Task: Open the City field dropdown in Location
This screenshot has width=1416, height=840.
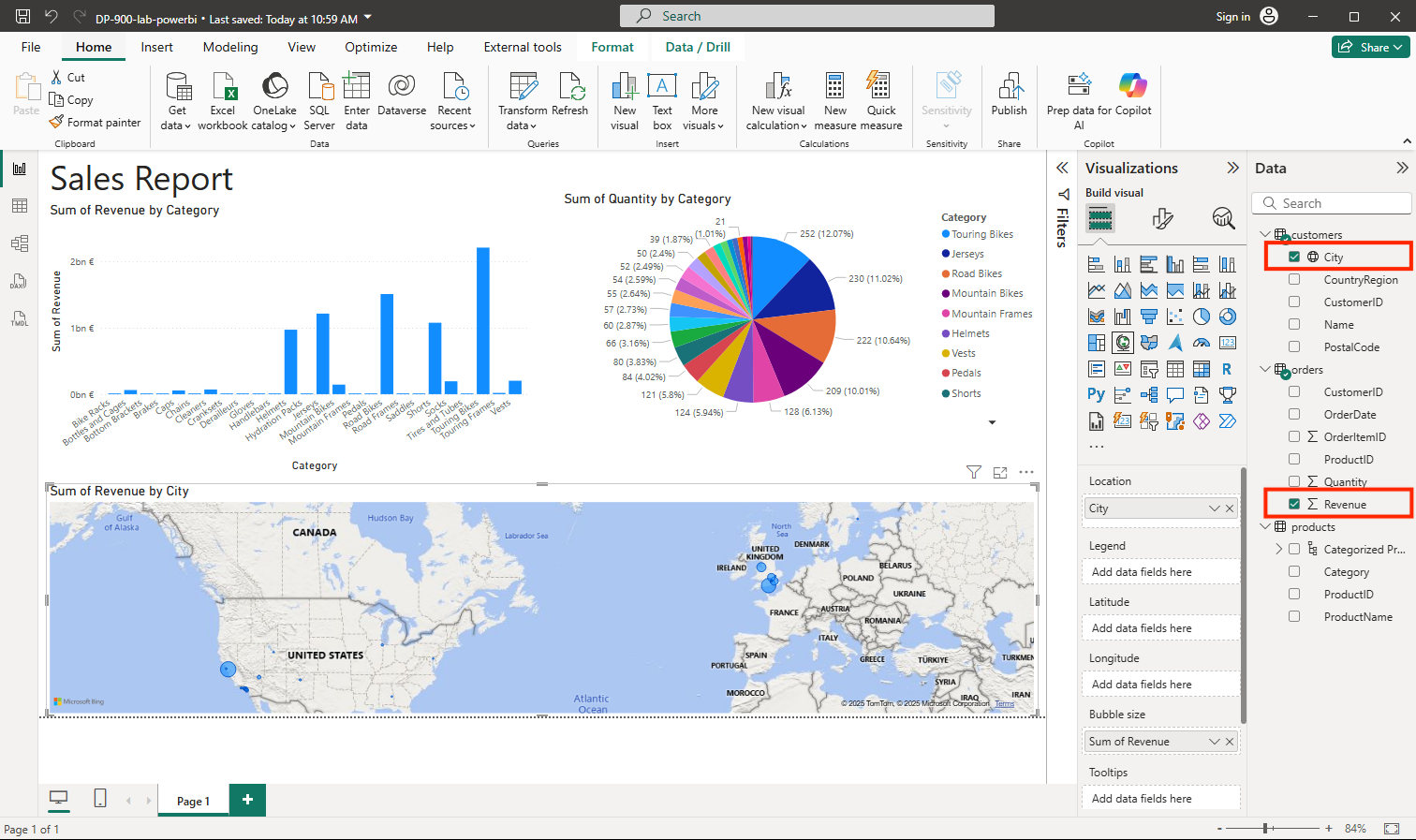Action: pos(1215,508)
